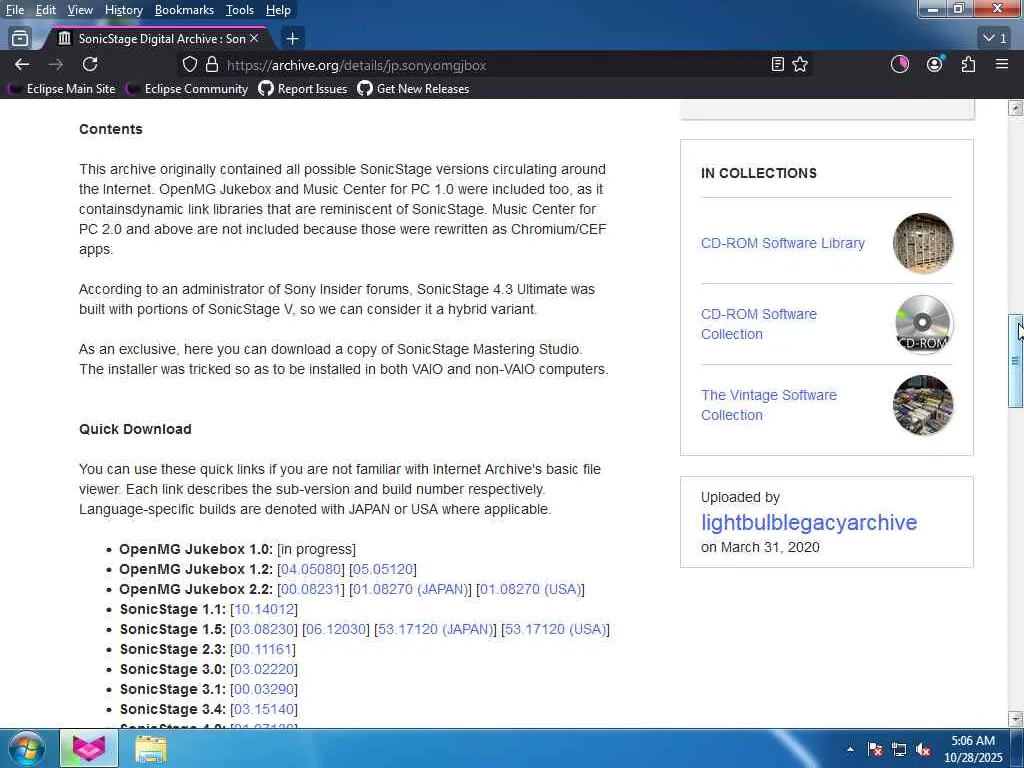The height and width of the screenshot is (768, 1024).
Task: Open the pink browser icon in taskbar
Action: click(89, 748)
